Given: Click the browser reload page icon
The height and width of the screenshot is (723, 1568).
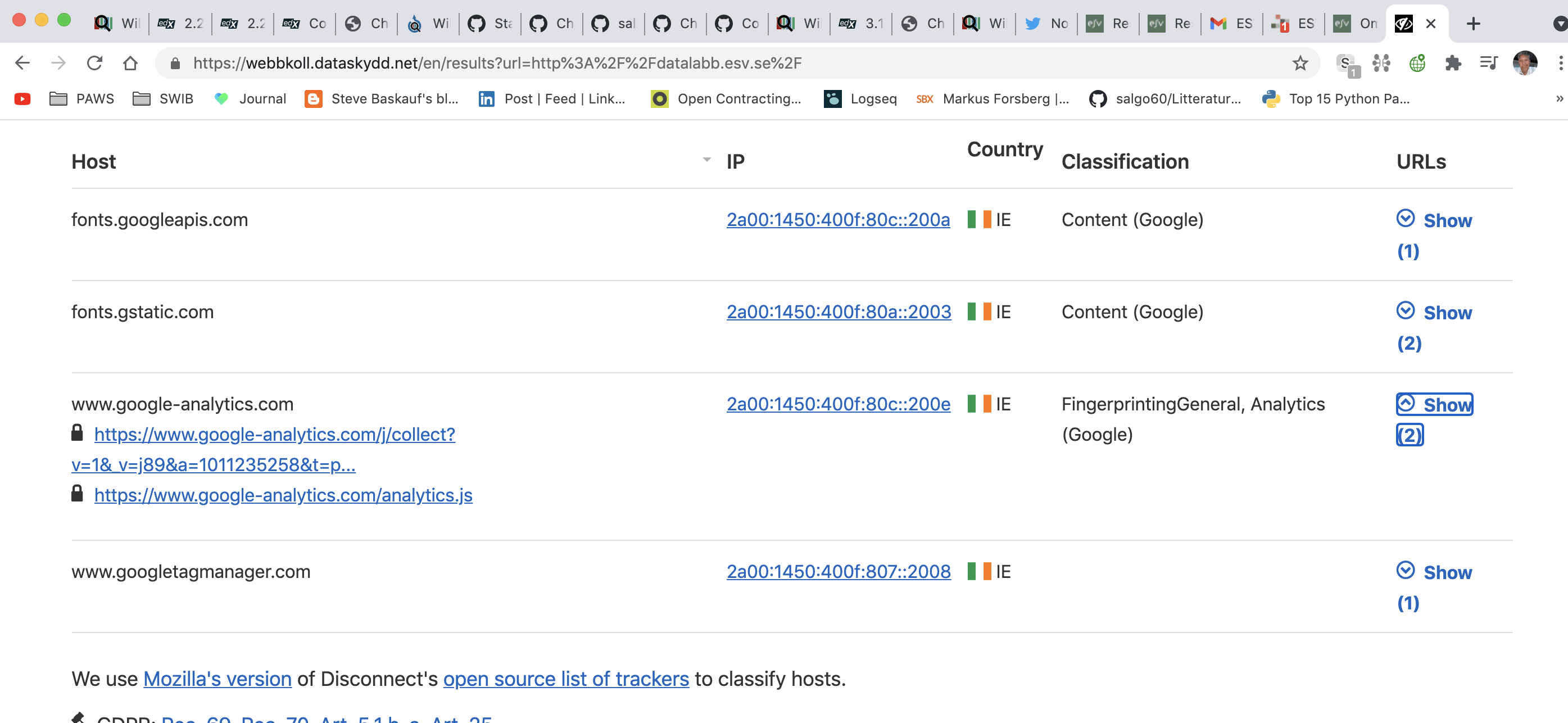Looking at the screenshot, I should click(94, 63).
